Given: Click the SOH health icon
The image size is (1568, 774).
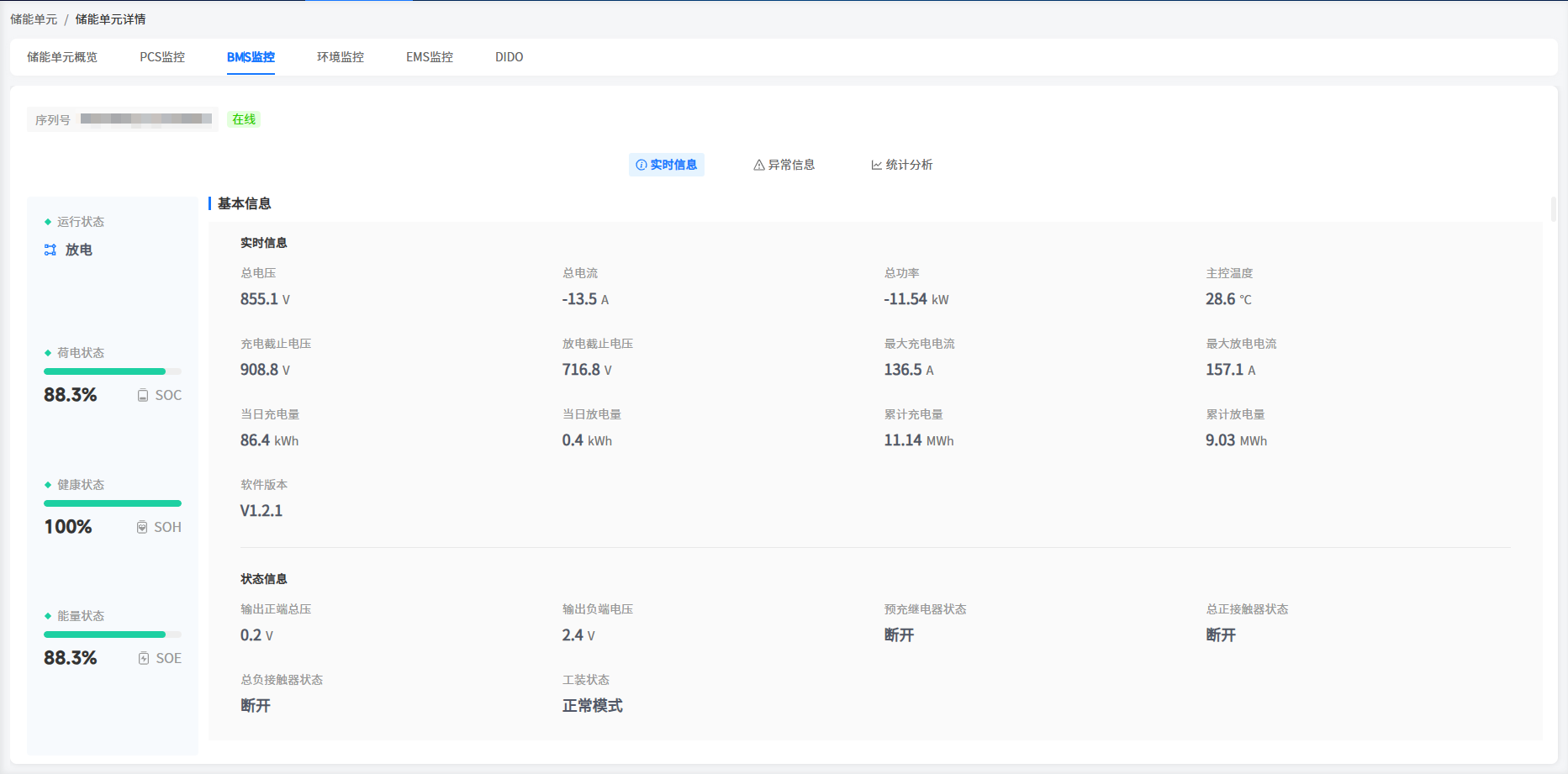Looking at the screenshot, I should 142,528.
